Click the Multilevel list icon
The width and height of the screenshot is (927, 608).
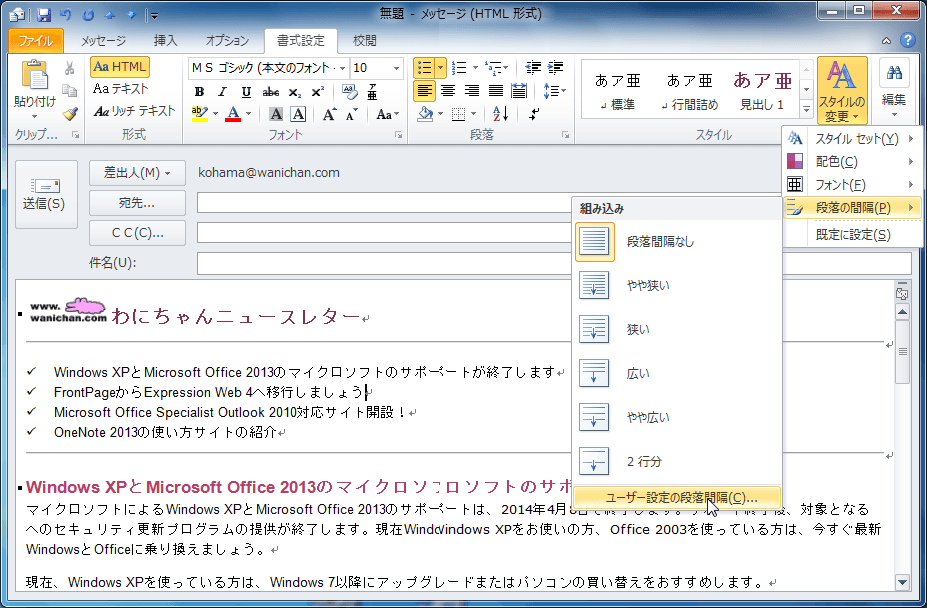493,68
